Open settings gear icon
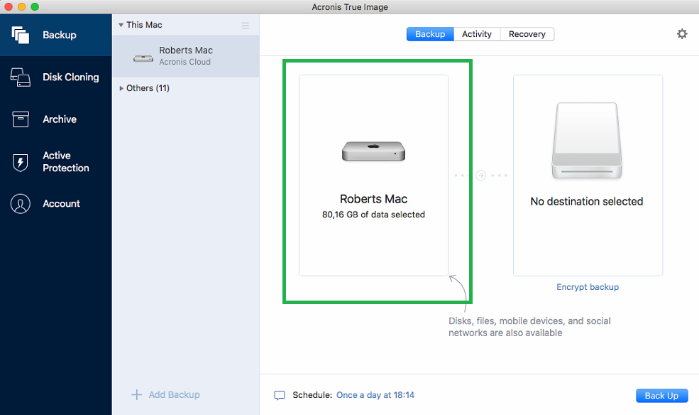 [x=682, y=34]
